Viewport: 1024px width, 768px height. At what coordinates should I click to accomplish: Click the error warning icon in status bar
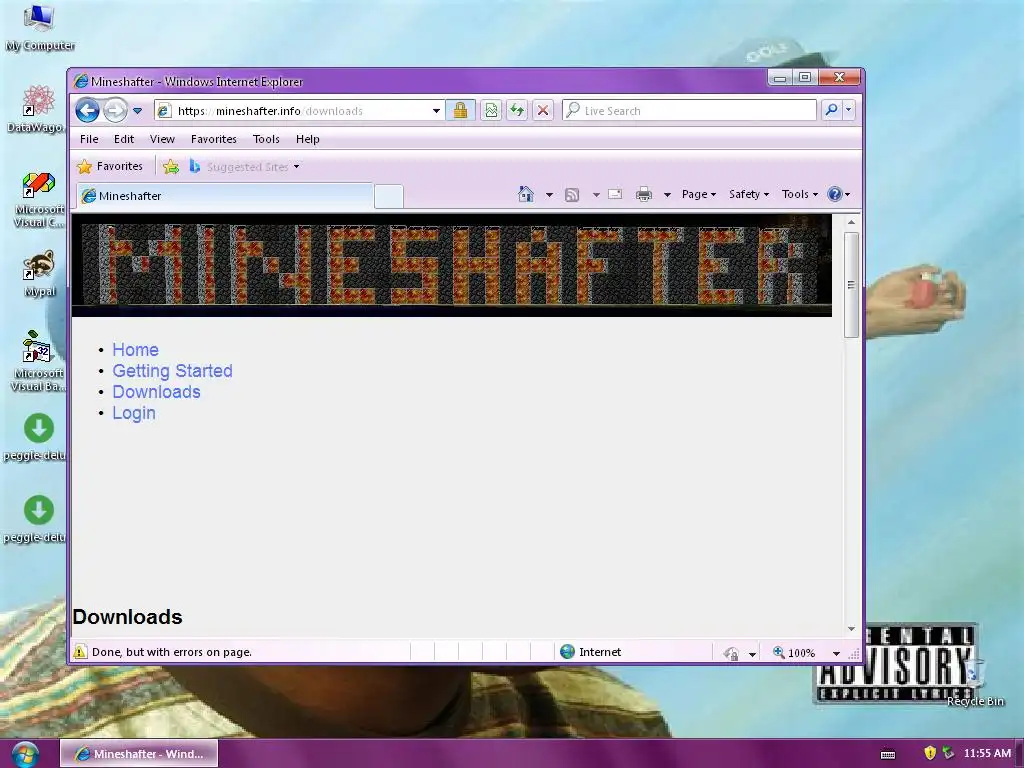pyautogui.click(x=80, y=652)
